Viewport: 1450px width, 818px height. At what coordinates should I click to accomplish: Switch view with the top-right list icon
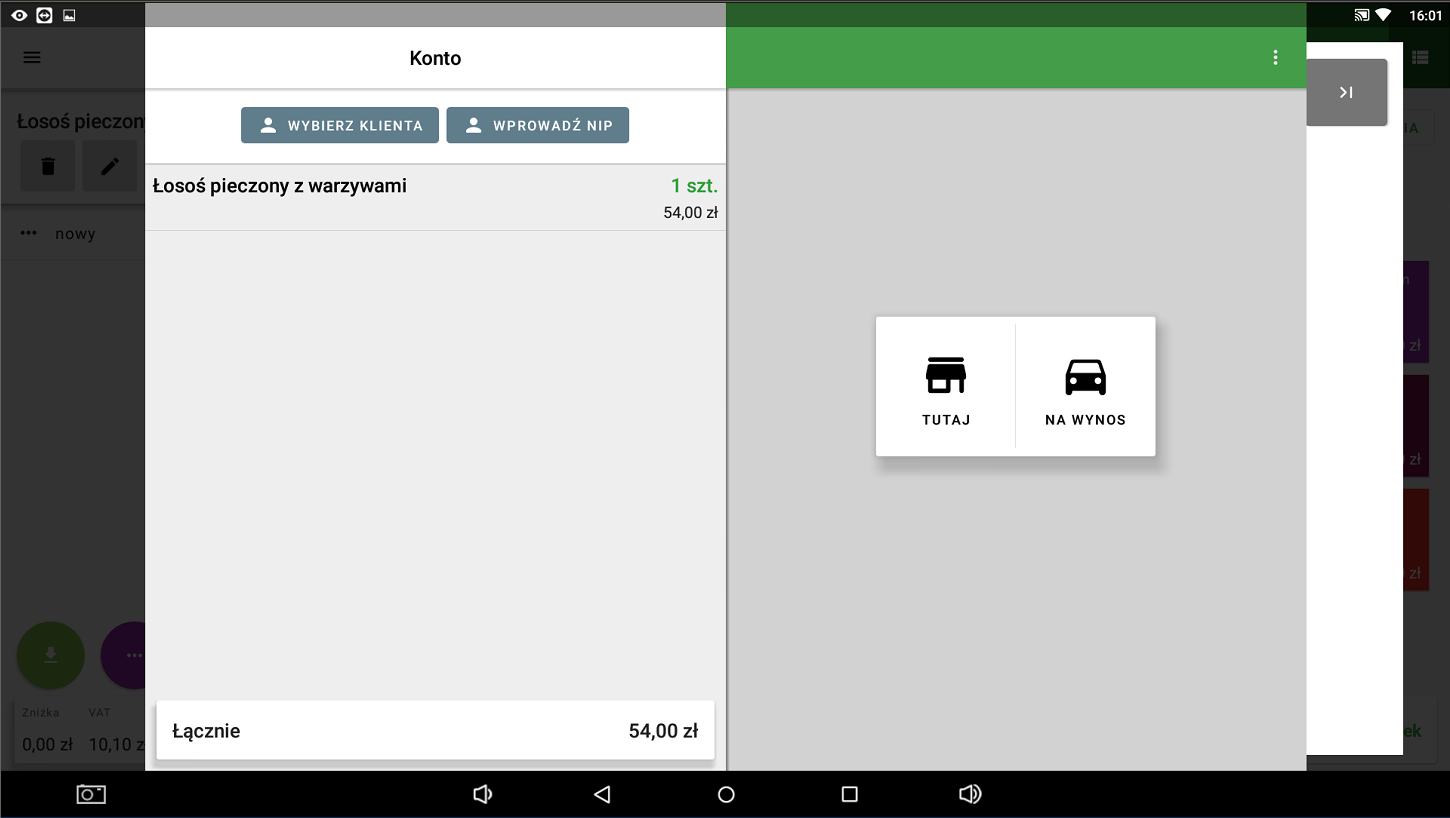pyautogui.click(x=1420, y=57)
